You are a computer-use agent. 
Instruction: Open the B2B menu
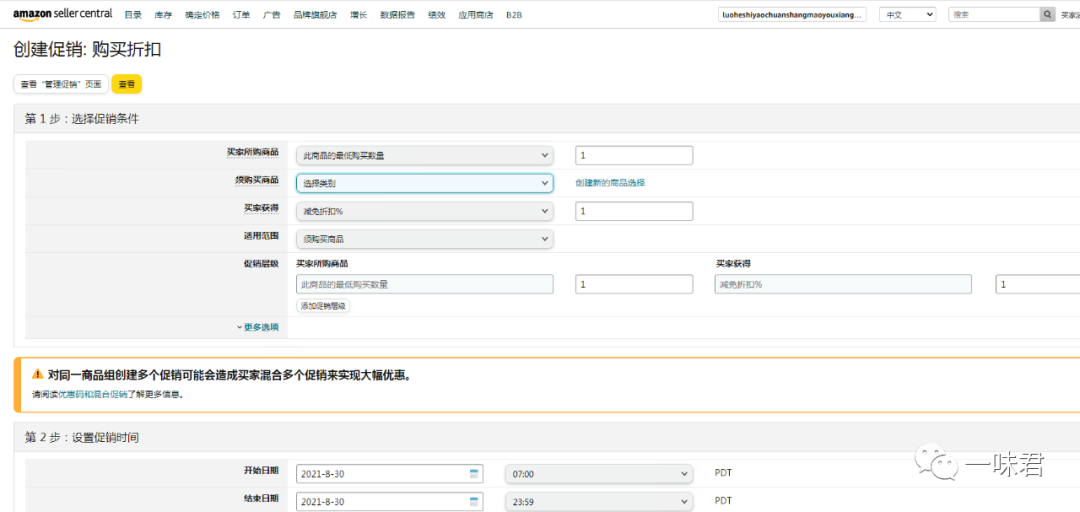click(x=514, y=14)
